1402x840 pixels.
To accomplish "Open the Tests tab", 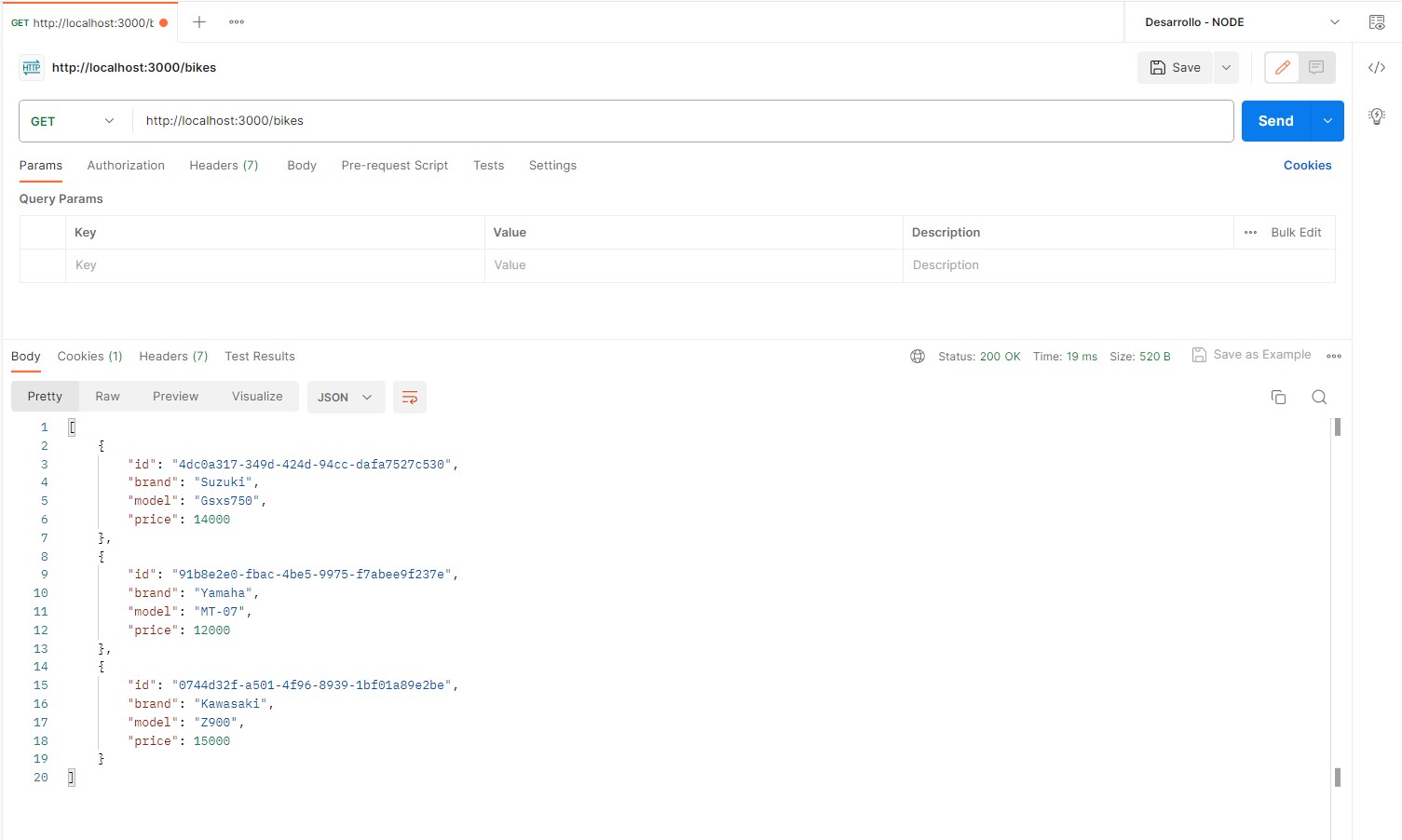I will point(488,165).
